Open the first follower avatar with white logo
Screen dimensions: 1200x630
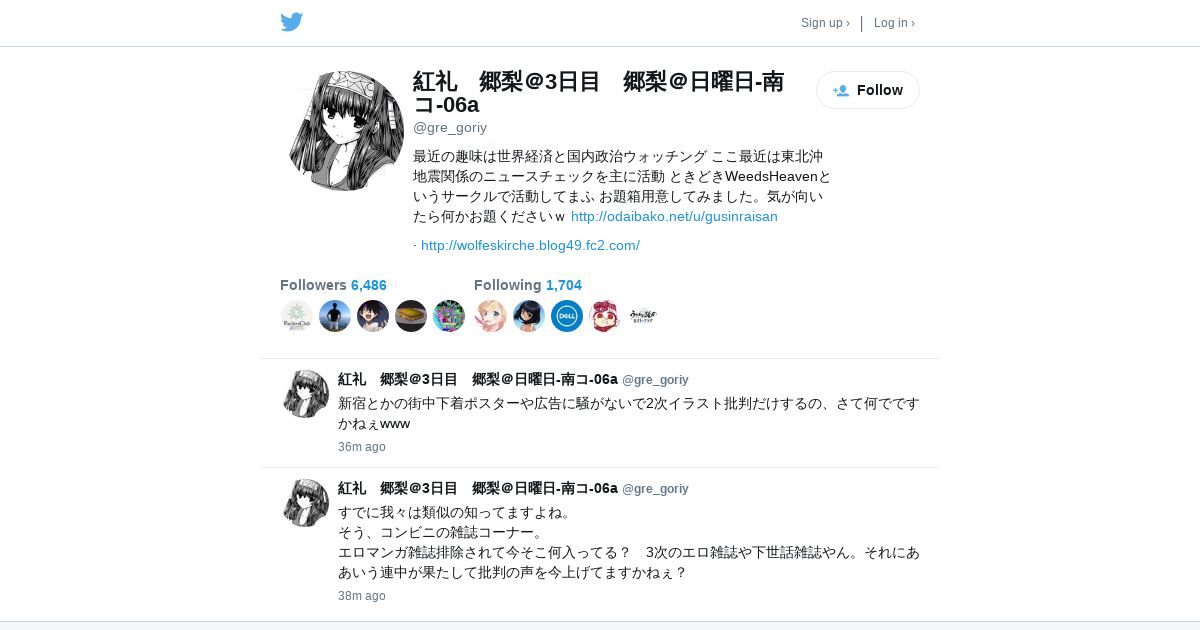pos(297,316)
